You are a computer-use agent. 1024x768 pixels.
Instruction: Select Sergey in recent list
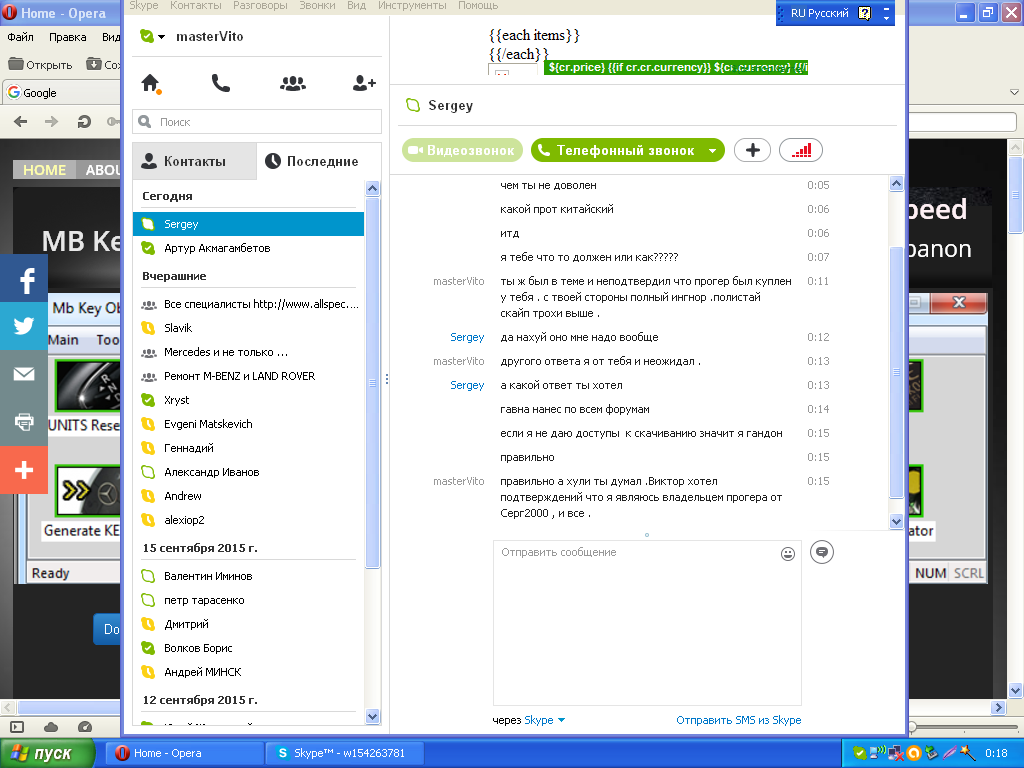248,224
